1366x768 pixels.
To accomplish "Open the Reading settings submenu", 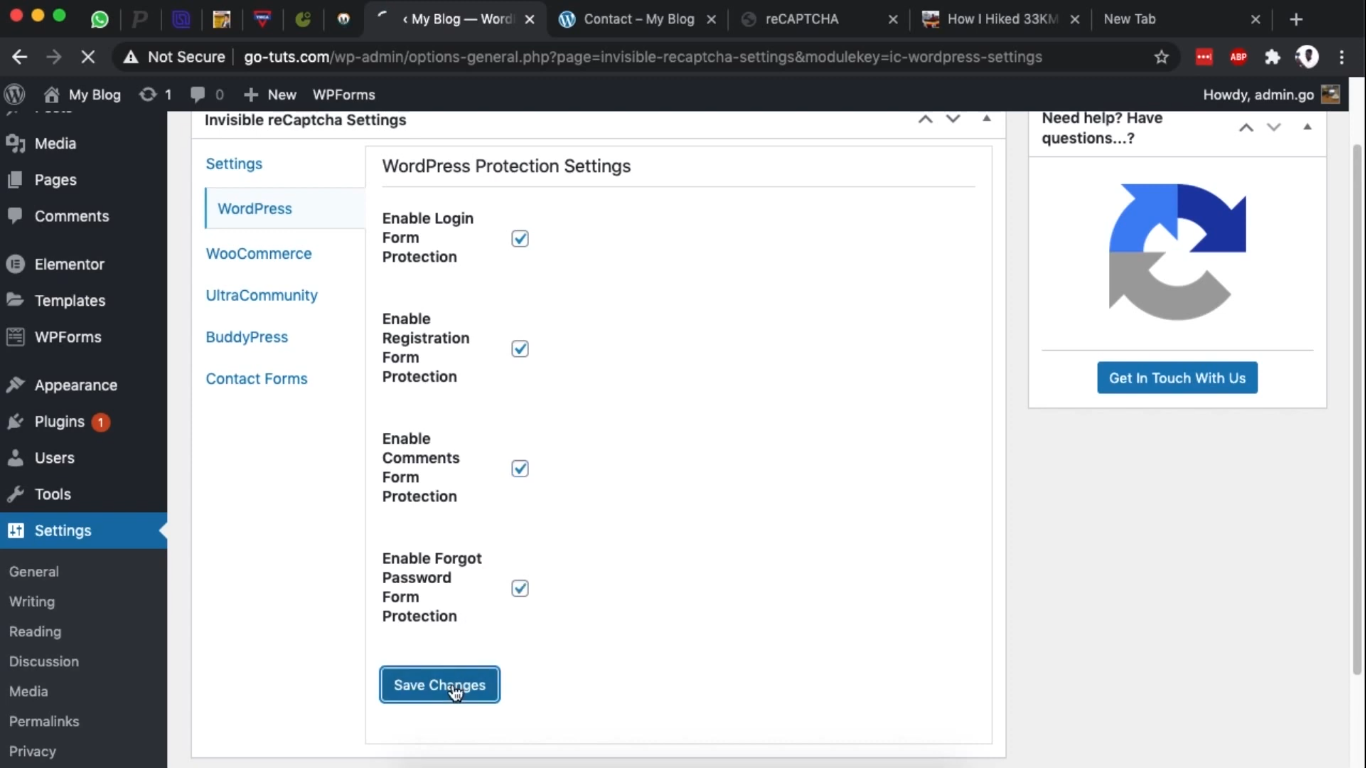I will [35, 632].
